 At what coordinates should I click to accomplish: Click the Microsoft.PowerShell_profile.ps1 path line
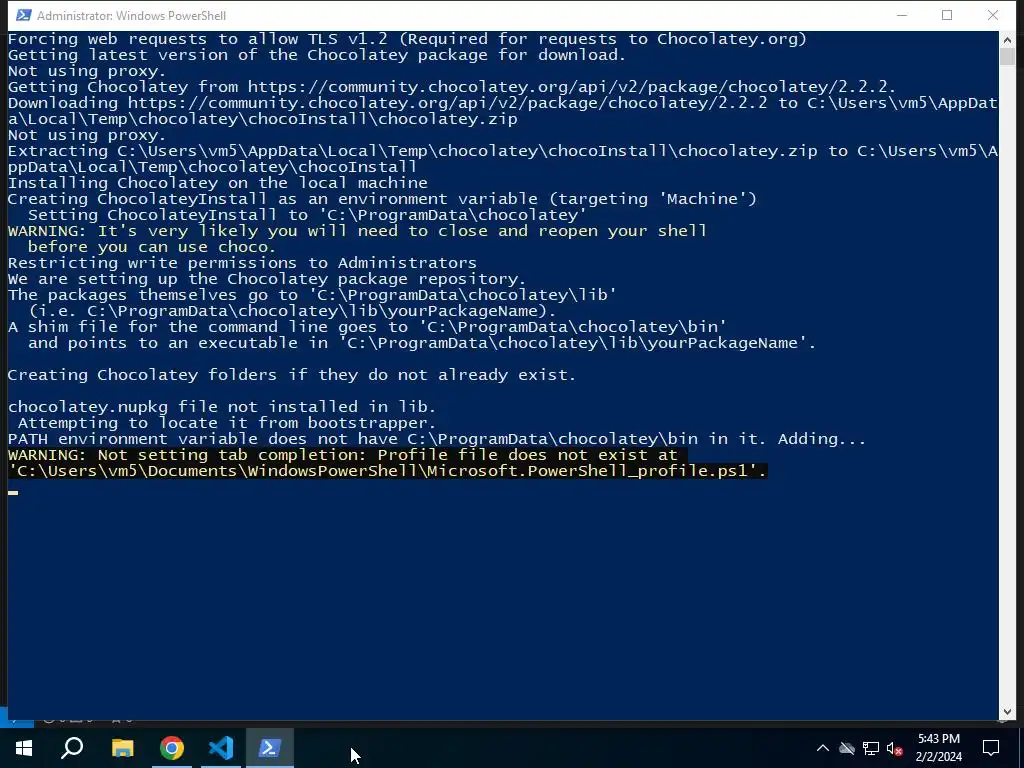point(387,471)
